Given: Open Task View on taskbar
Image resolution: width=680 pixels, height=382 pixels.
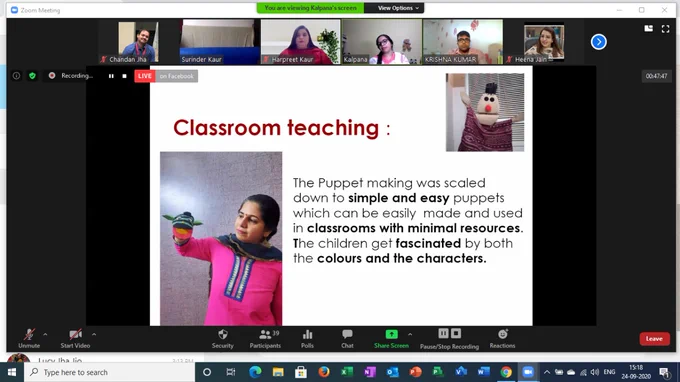Looking at the screenshot, I should (x=231, y=372).
